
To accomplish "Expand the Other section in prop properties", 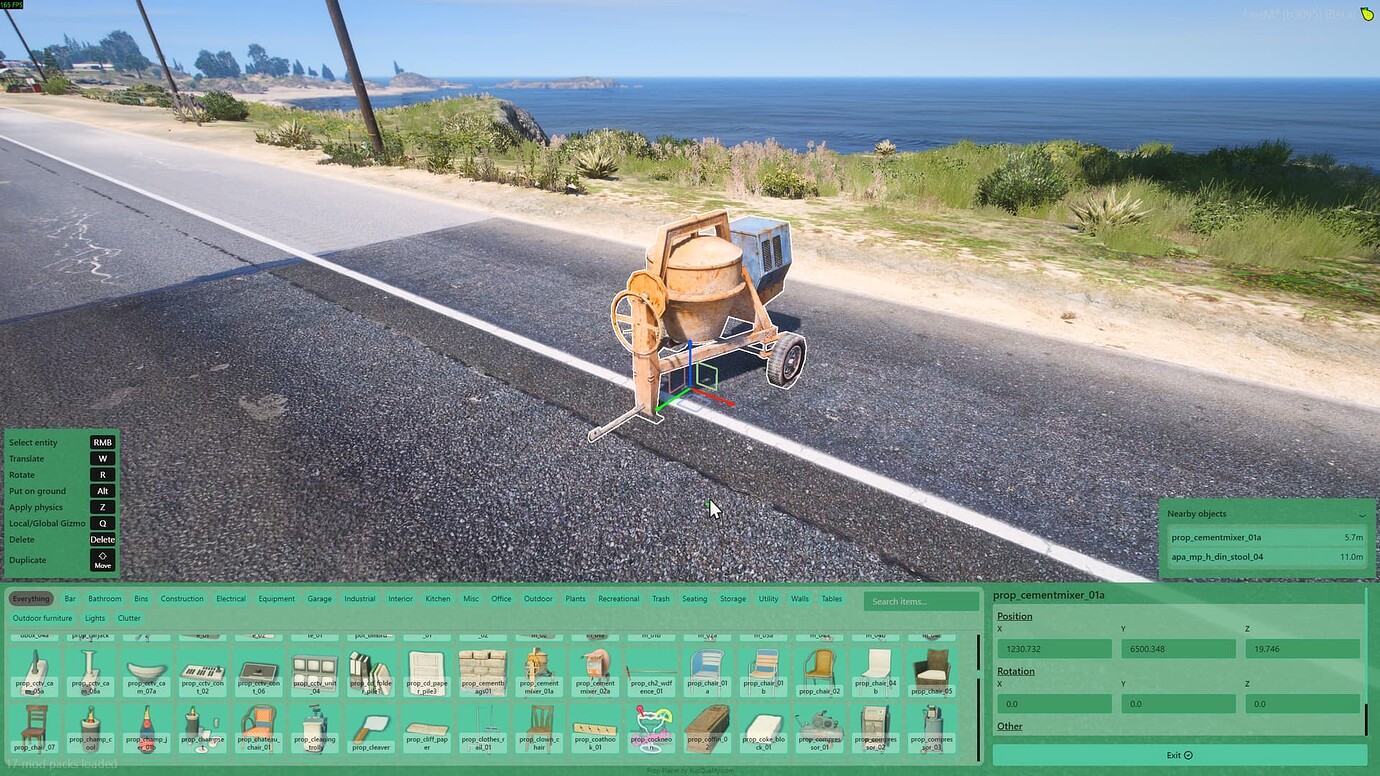I will point(1009,726).
